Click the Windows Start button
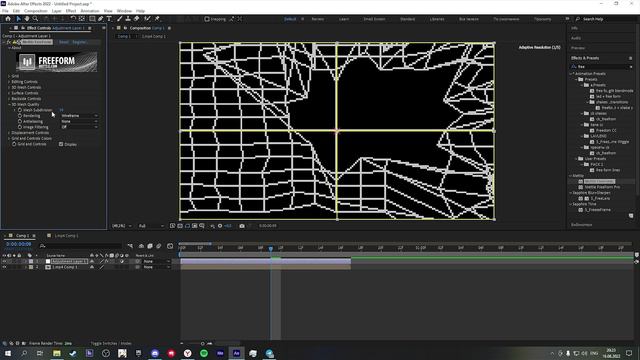 tap(7, 353)
